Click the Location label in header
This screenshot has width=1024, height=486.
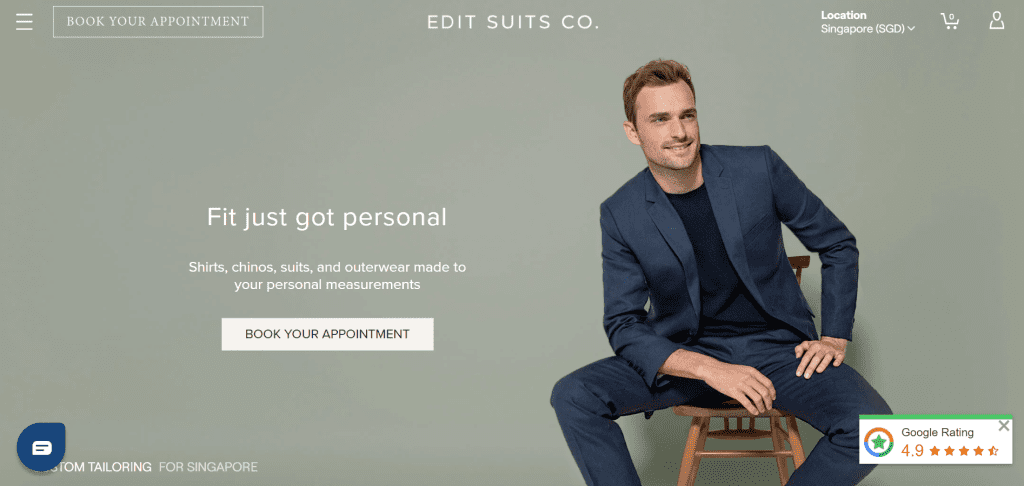(x=844, y=15)
